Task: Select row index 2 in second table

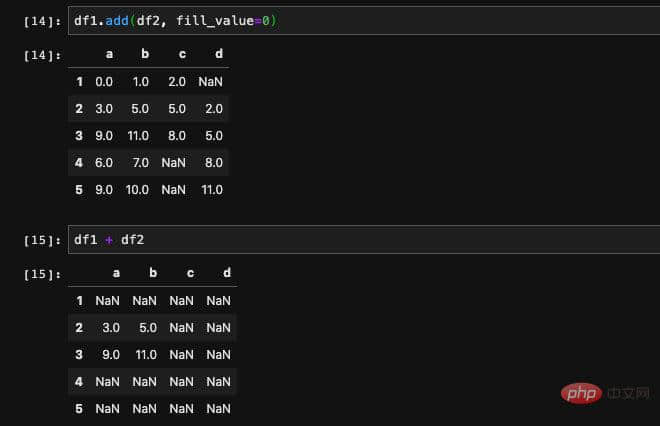Action: 79,327
